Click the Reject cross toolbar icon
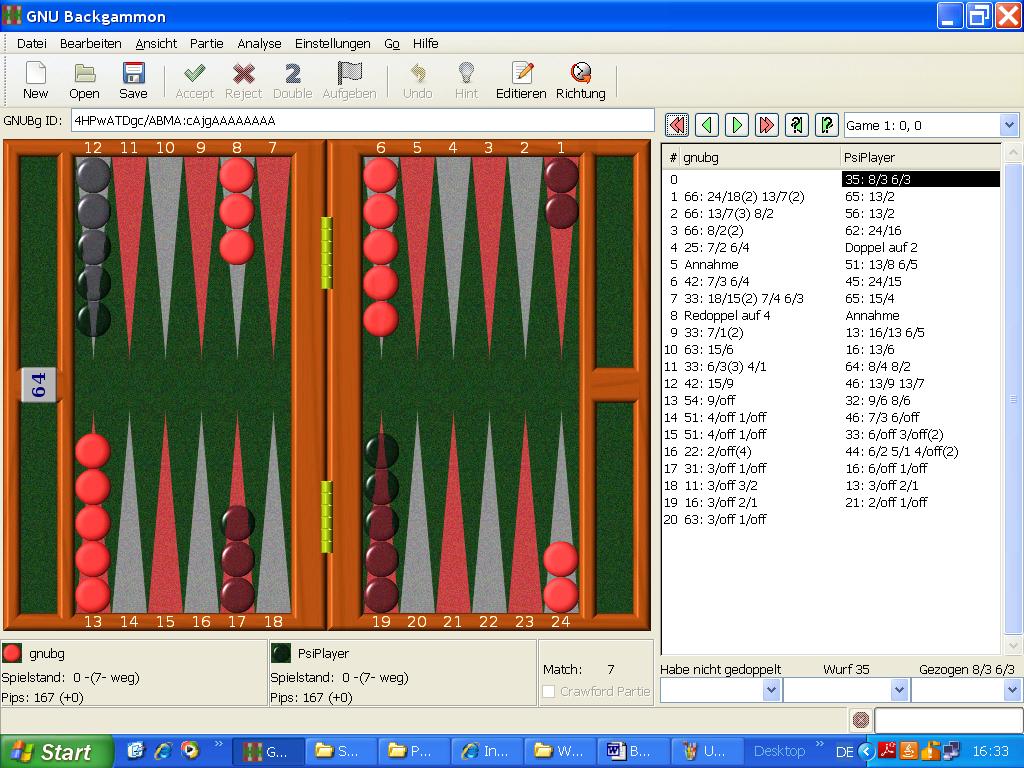This screenshot has height=768, width=1024. coord(244,80)
